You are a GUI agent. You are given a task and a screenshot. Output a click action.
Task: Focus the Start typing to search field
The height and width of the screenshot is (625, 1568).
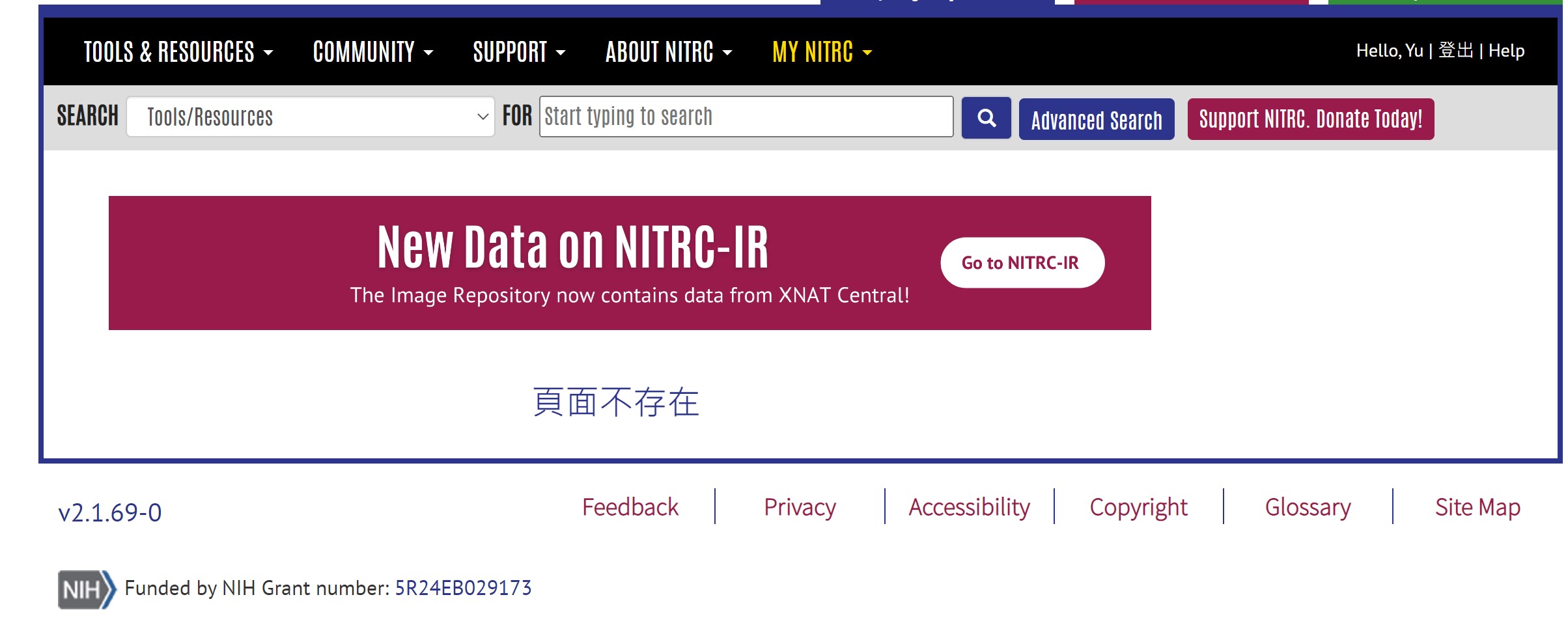click(x=746, y=117)
